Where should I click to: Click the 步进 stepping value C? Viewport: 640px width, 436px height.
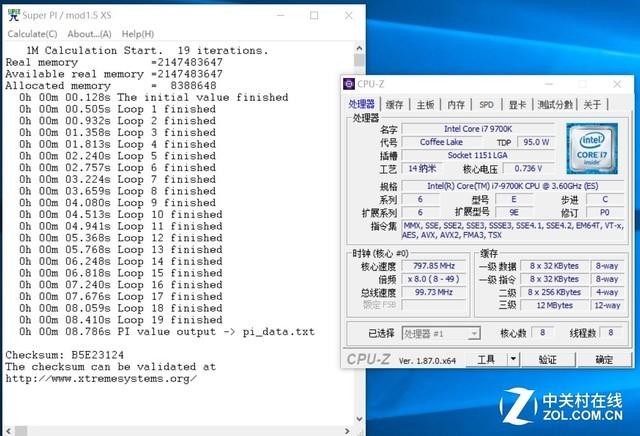[605, 199]
